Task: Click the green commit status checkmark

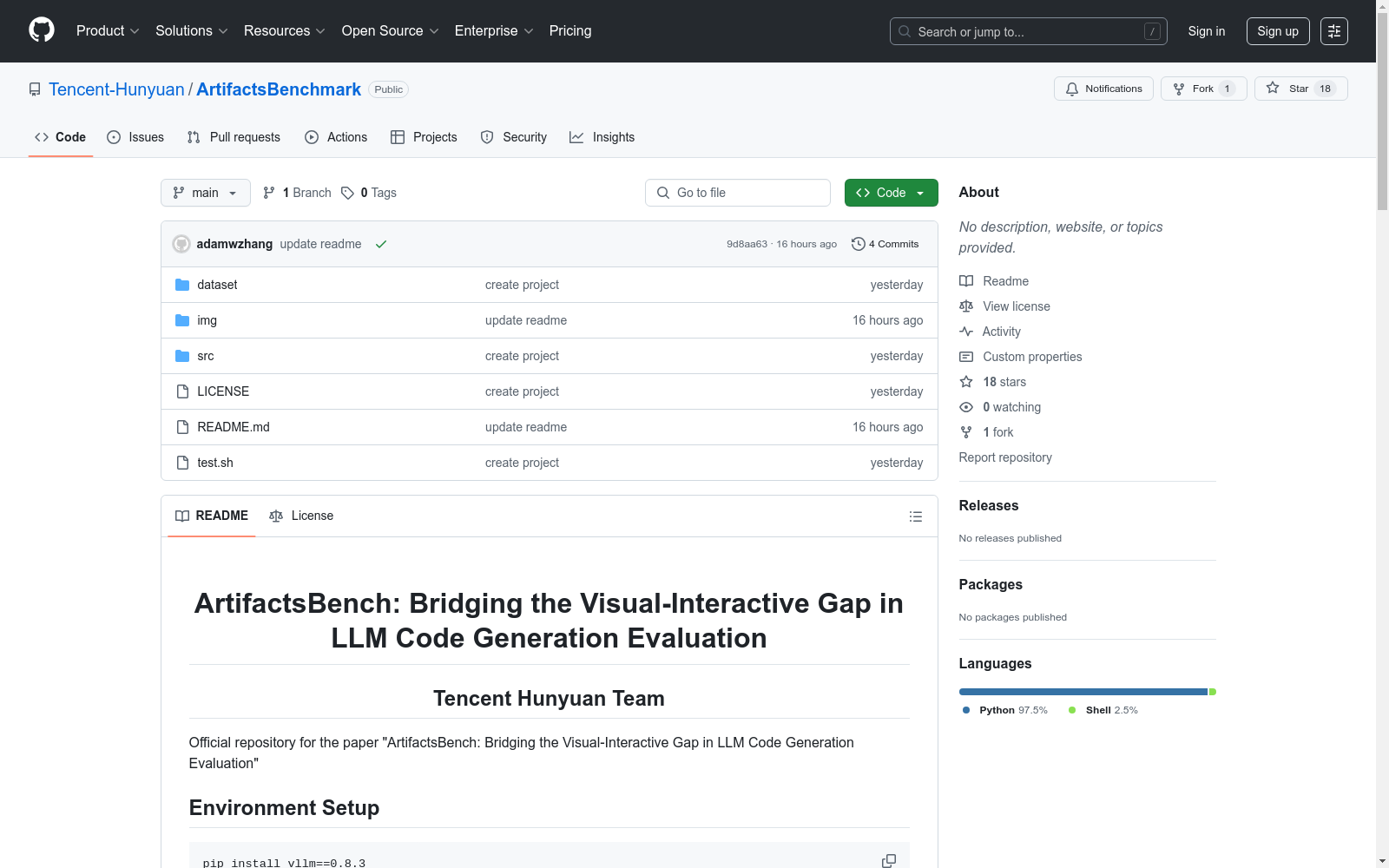Action: 381,245
